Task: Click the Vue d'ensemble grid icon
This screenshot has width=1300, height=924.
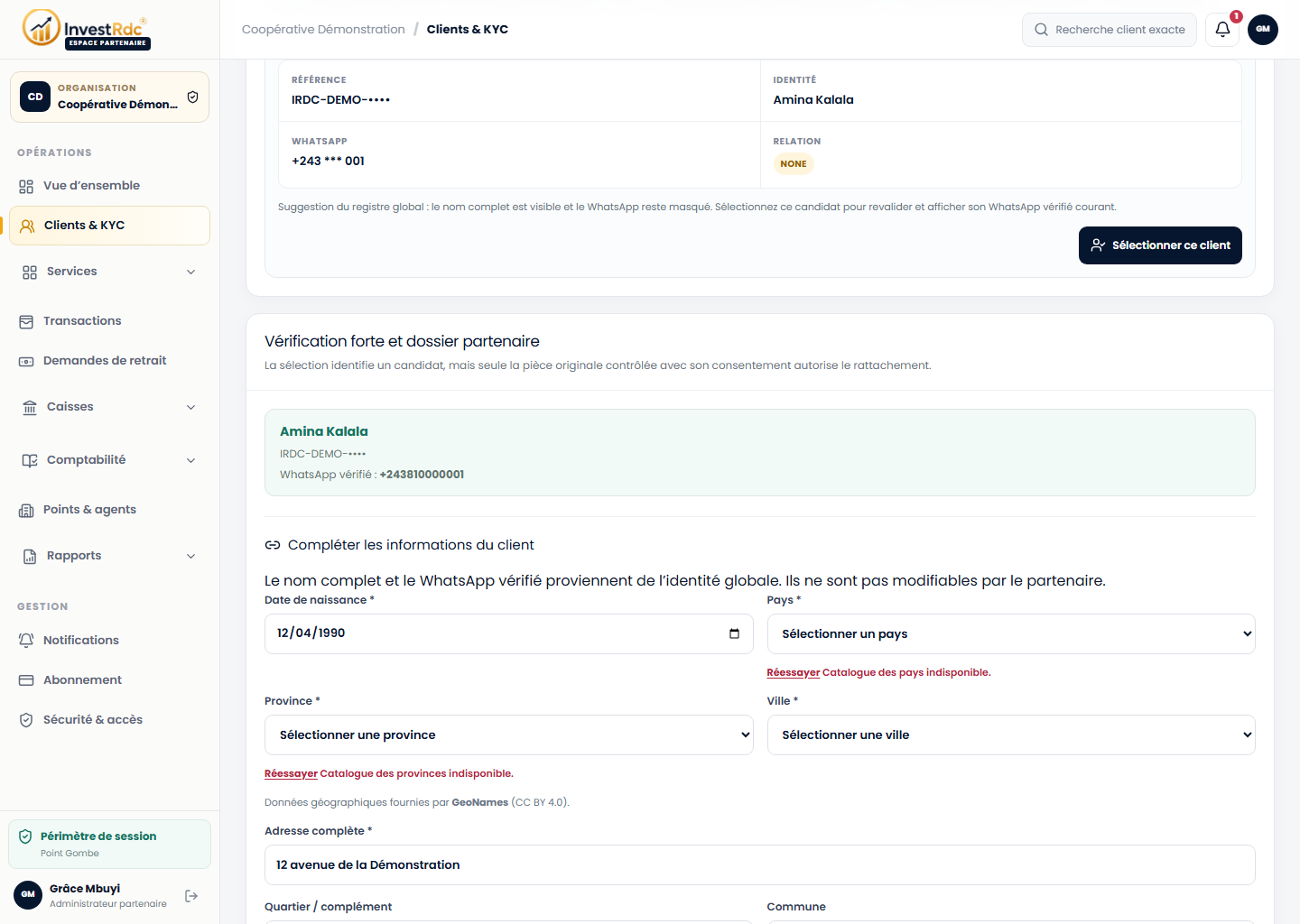Action: [x=26, y=186]
